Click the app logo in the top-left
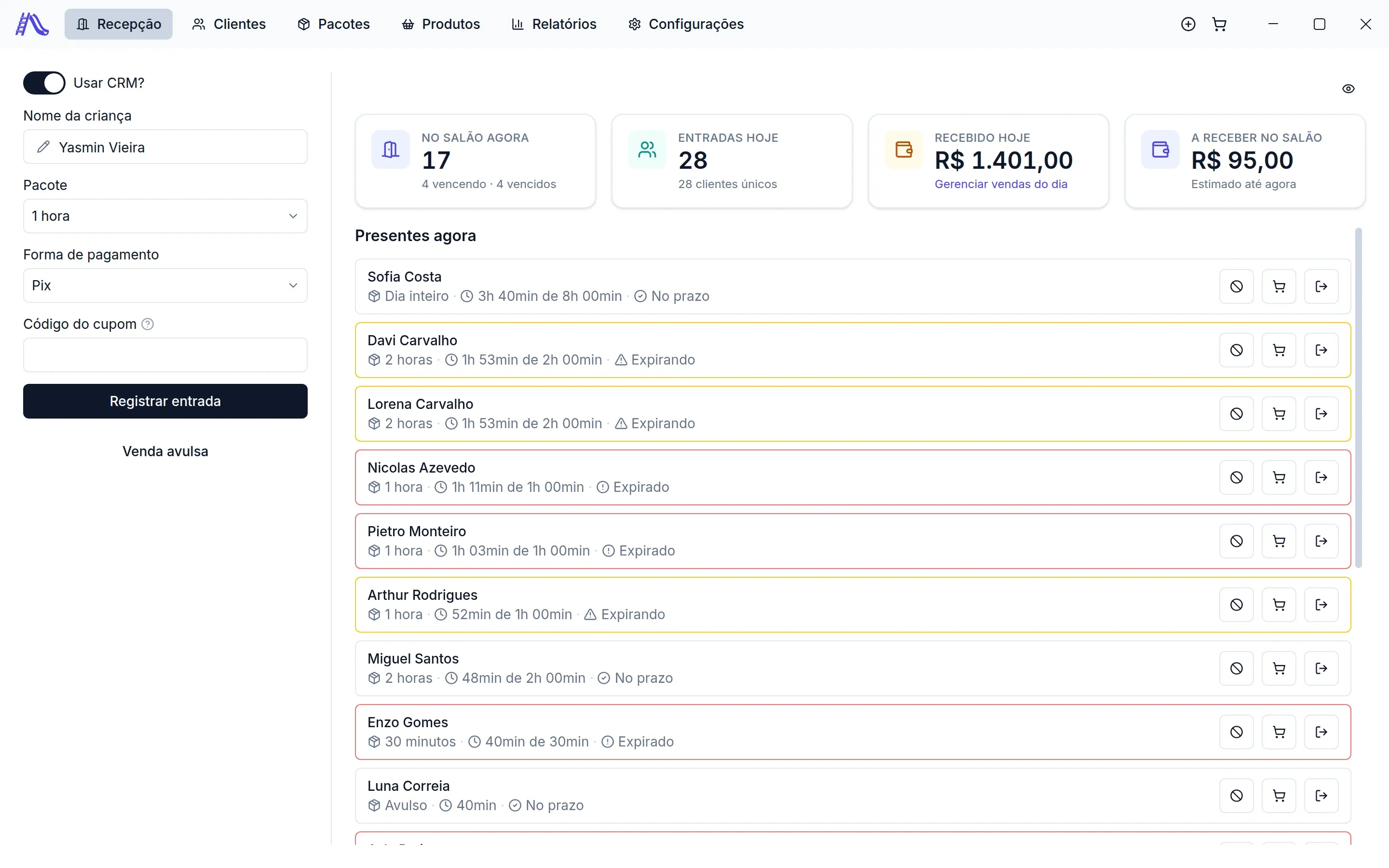Viewport: 1389px width, 868px height. click(31, 24)
